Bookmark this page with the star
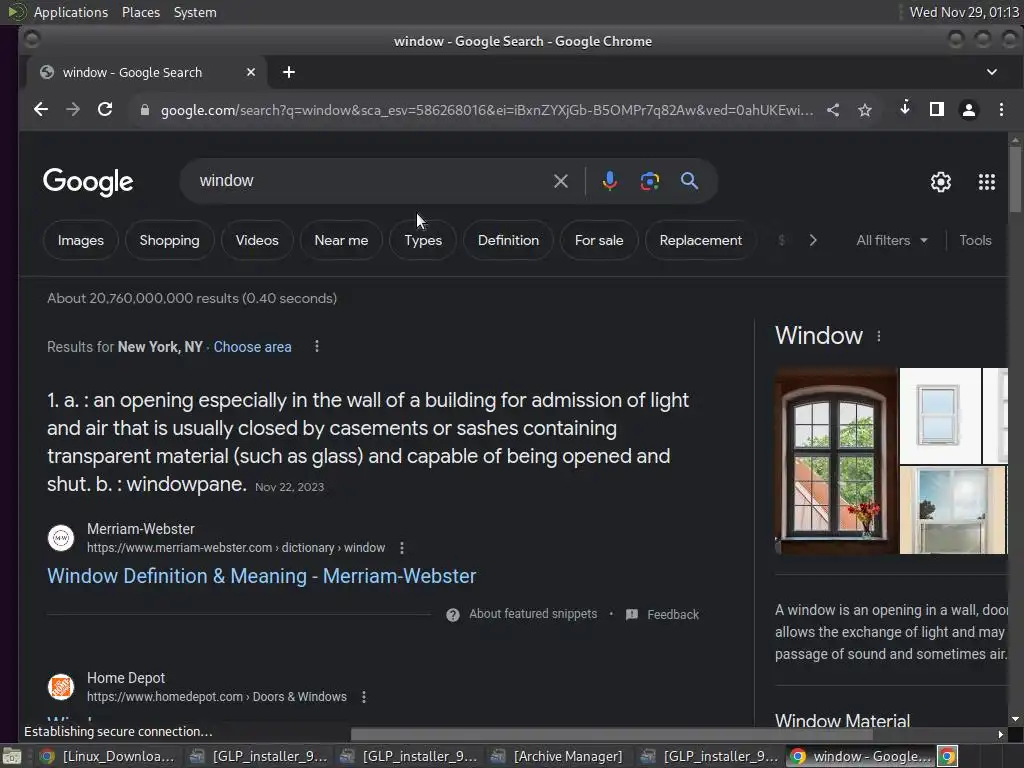 [x=865, y=110]
